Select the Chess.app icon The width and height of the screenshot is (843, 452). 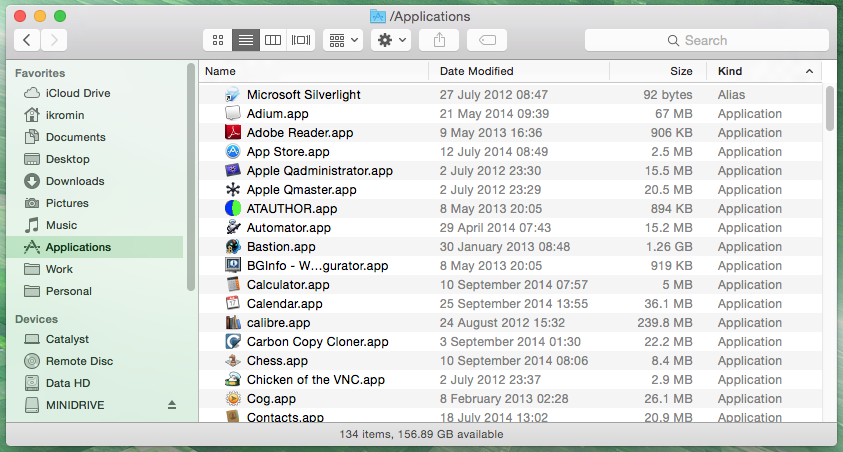pos(233,361)
